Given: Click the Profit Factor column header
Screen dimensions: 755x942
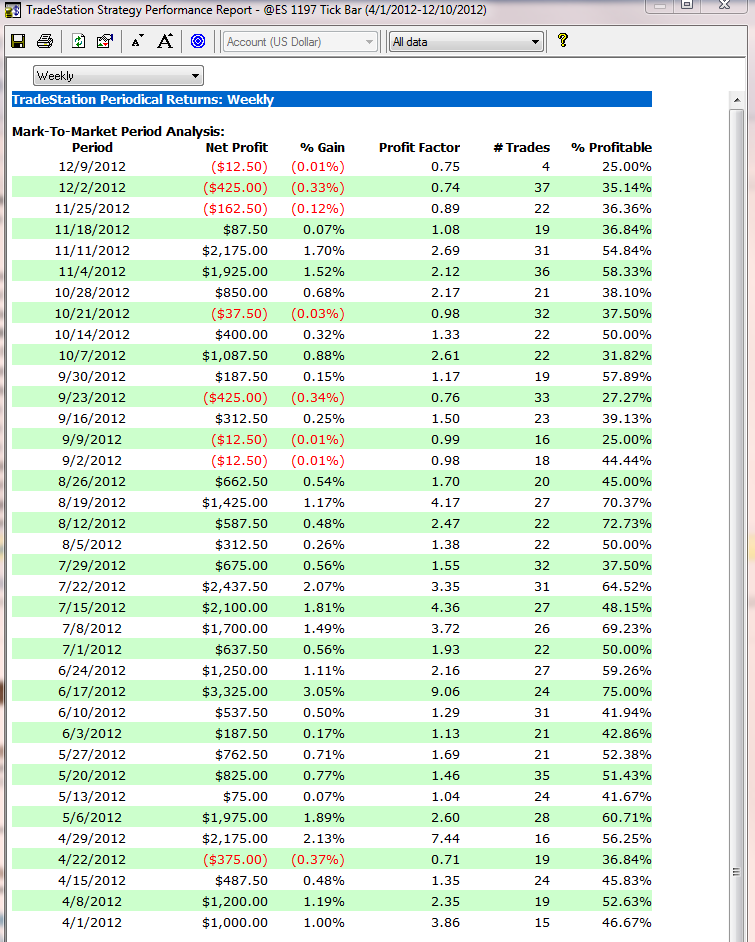Looking at the screenshot, I should pyautogui.click(x=419, y=148).
